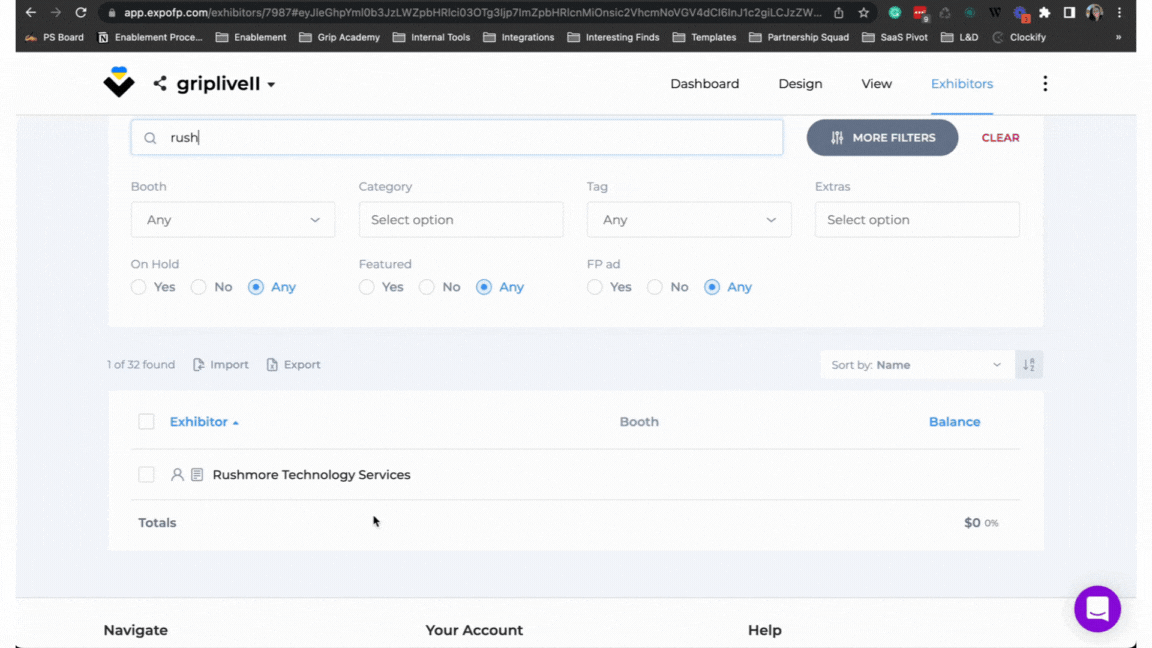
Task: Open the Sort by Name dropdown
Action: [915, 365]
